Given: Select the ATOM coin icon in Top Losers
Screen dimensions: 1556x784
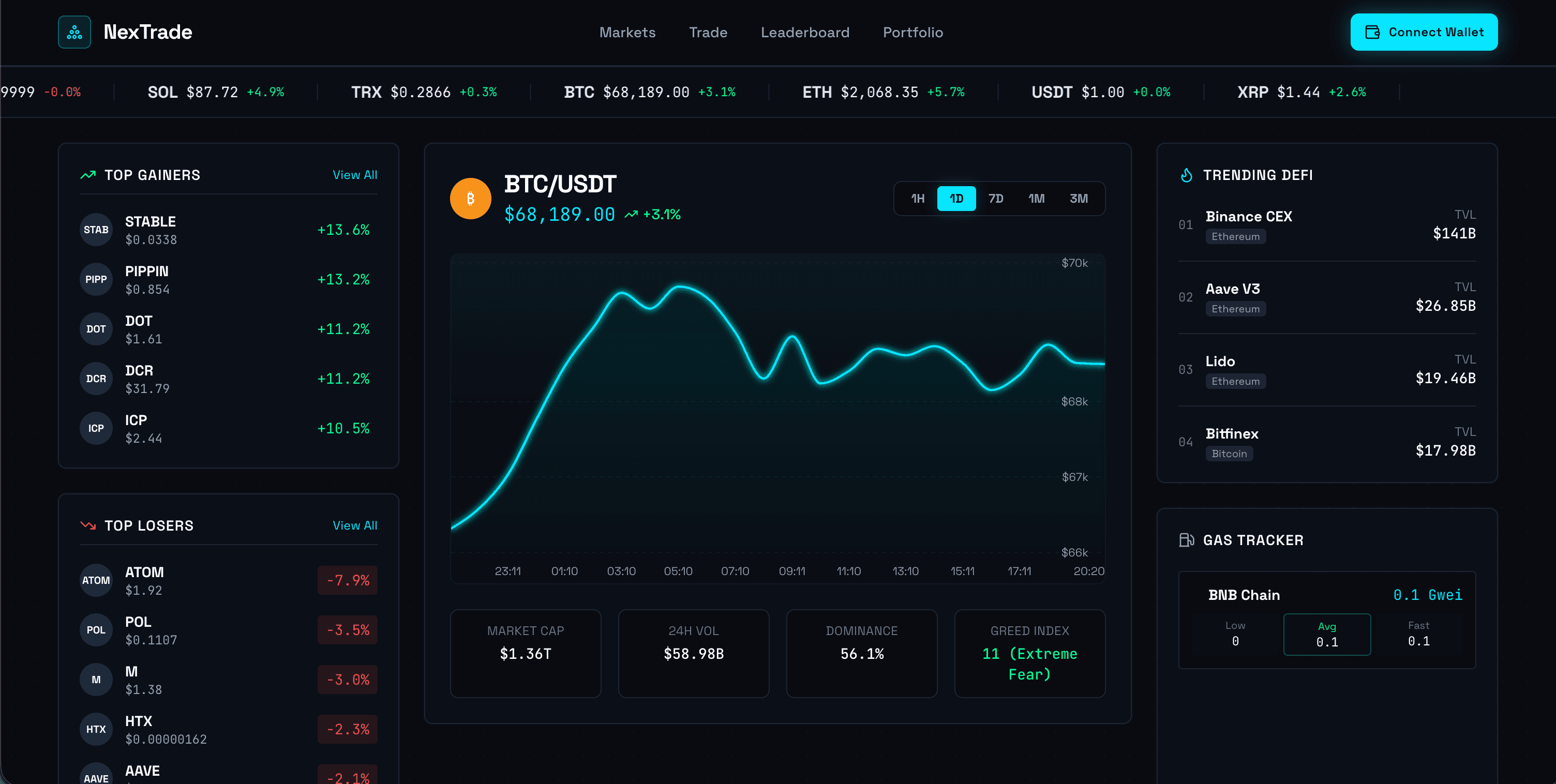Looking at the screenshot, I should tap(96, 580).
